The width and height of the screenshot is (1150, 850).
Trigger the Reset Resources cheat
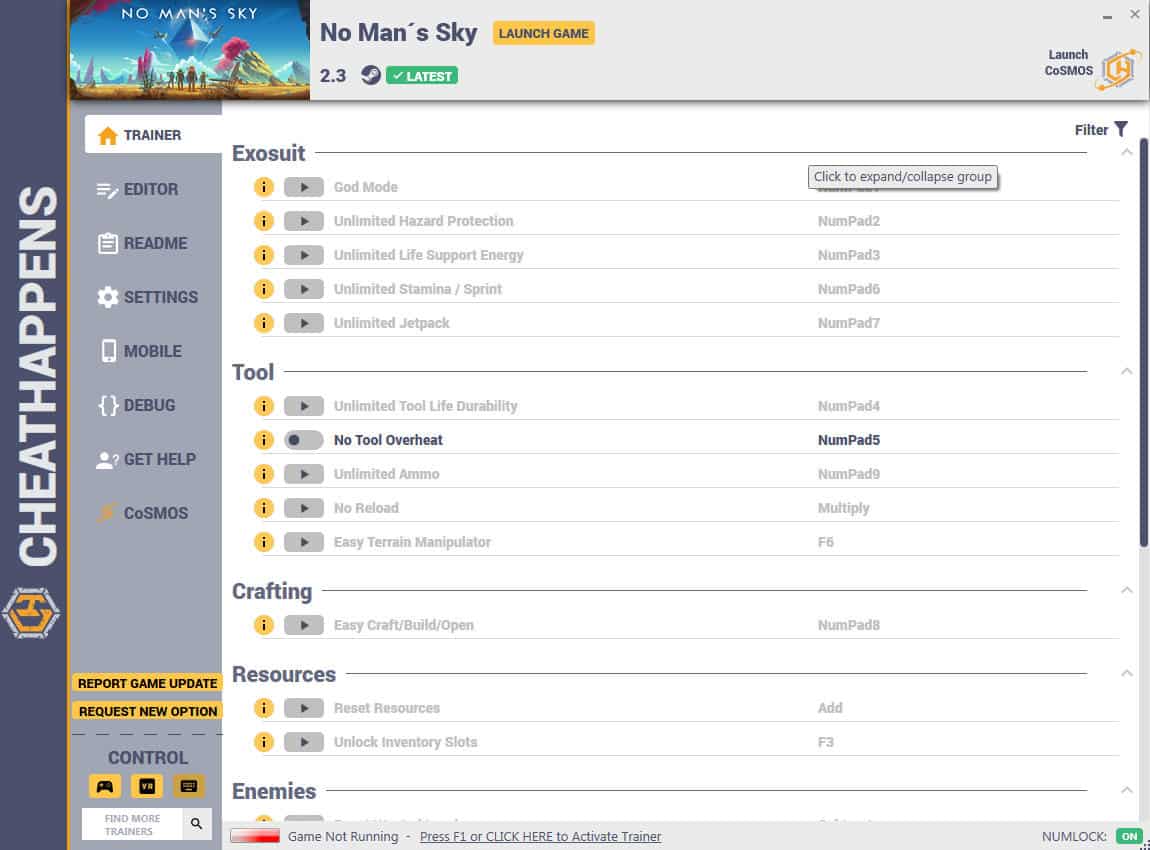tap(304, 708)
